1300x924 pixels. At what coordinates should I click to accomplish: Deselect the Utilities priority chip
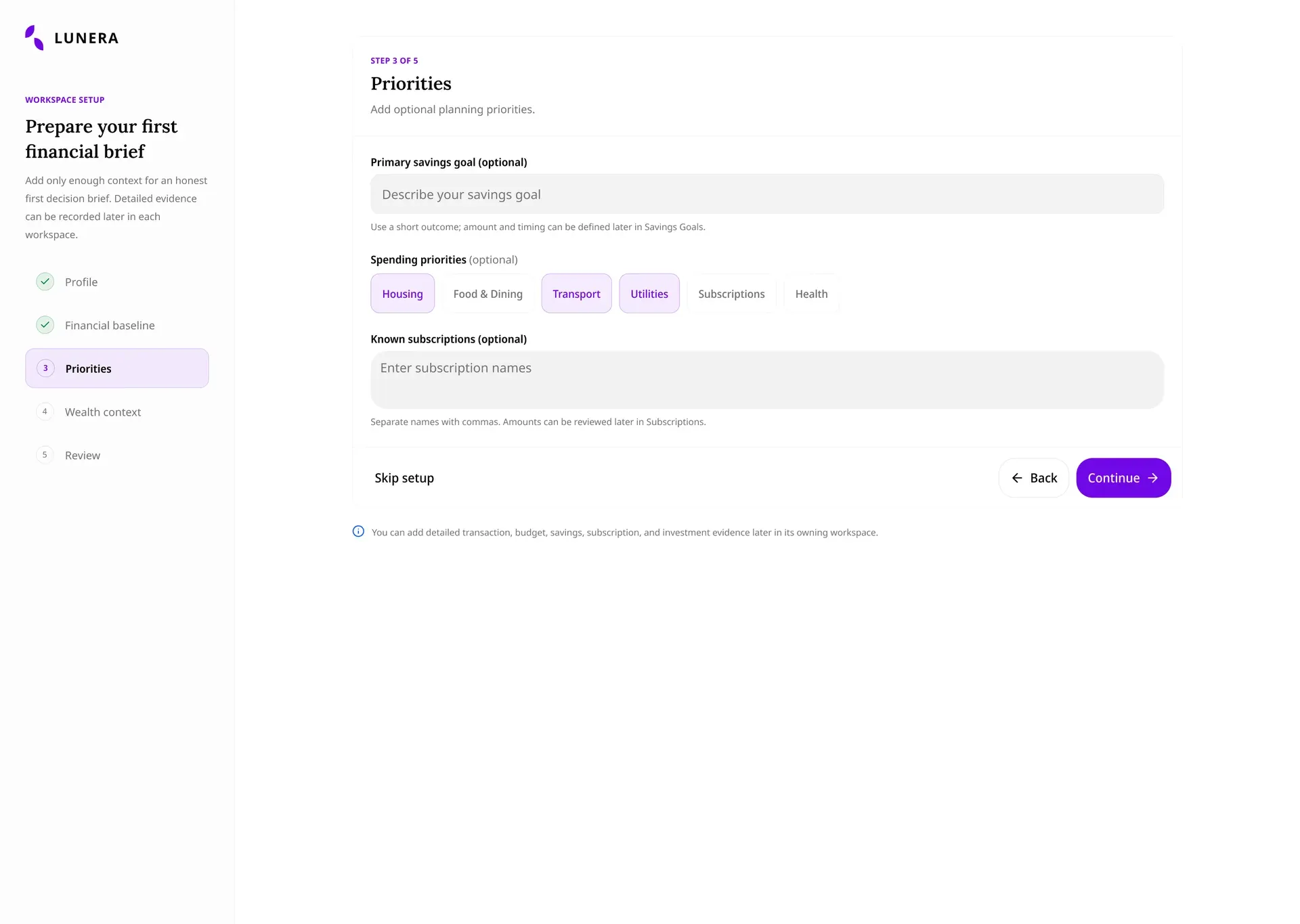649,294
